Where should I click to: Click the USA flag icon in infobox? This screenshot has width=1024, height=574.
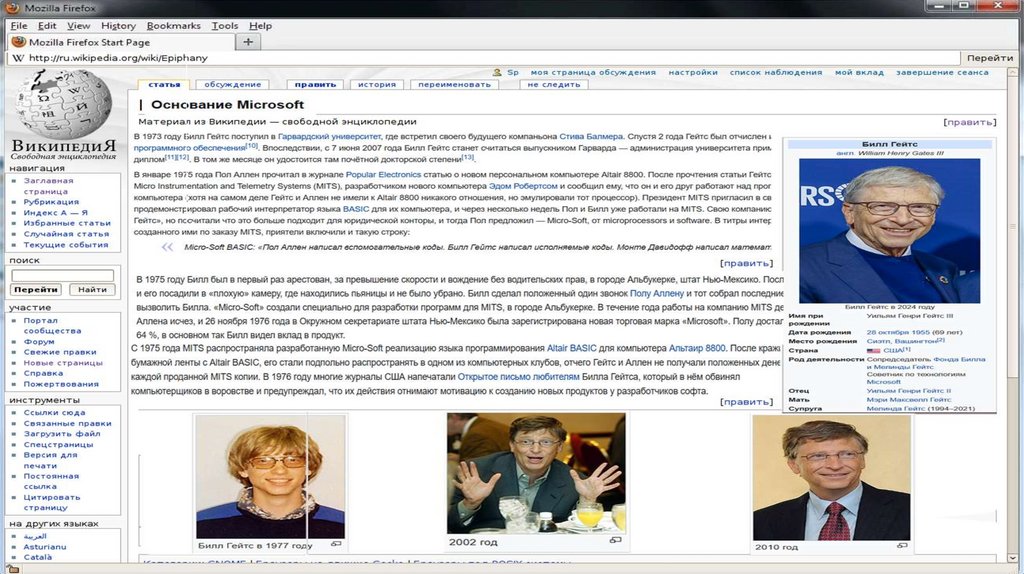(x=873, y=351)
